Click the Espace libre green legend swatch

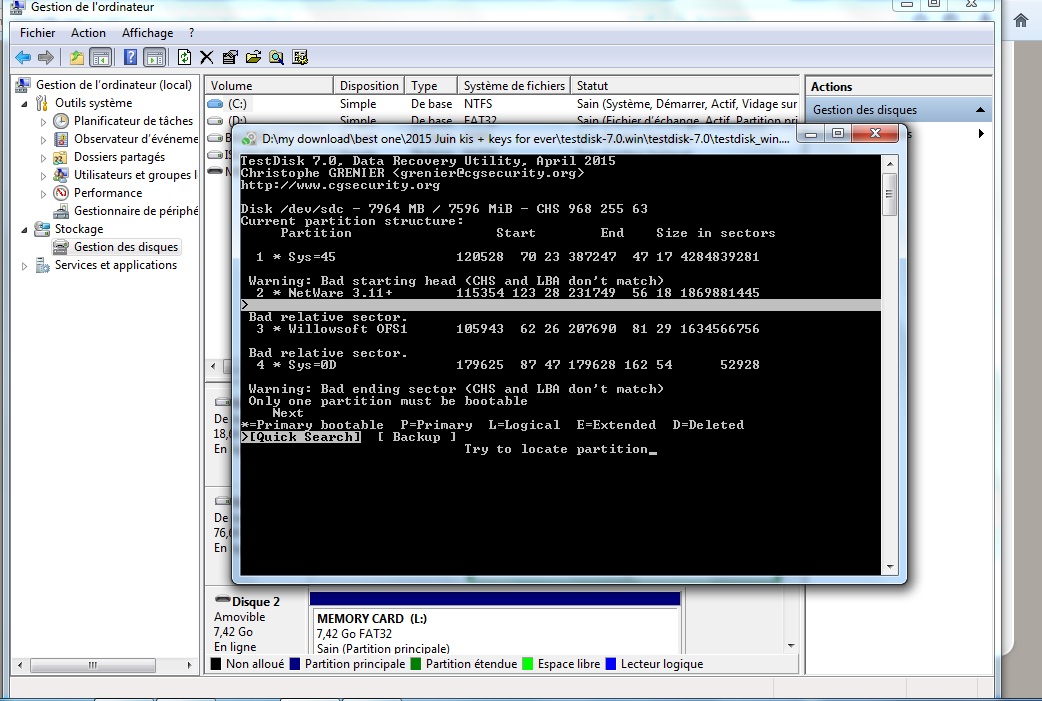tap(528, 664)
